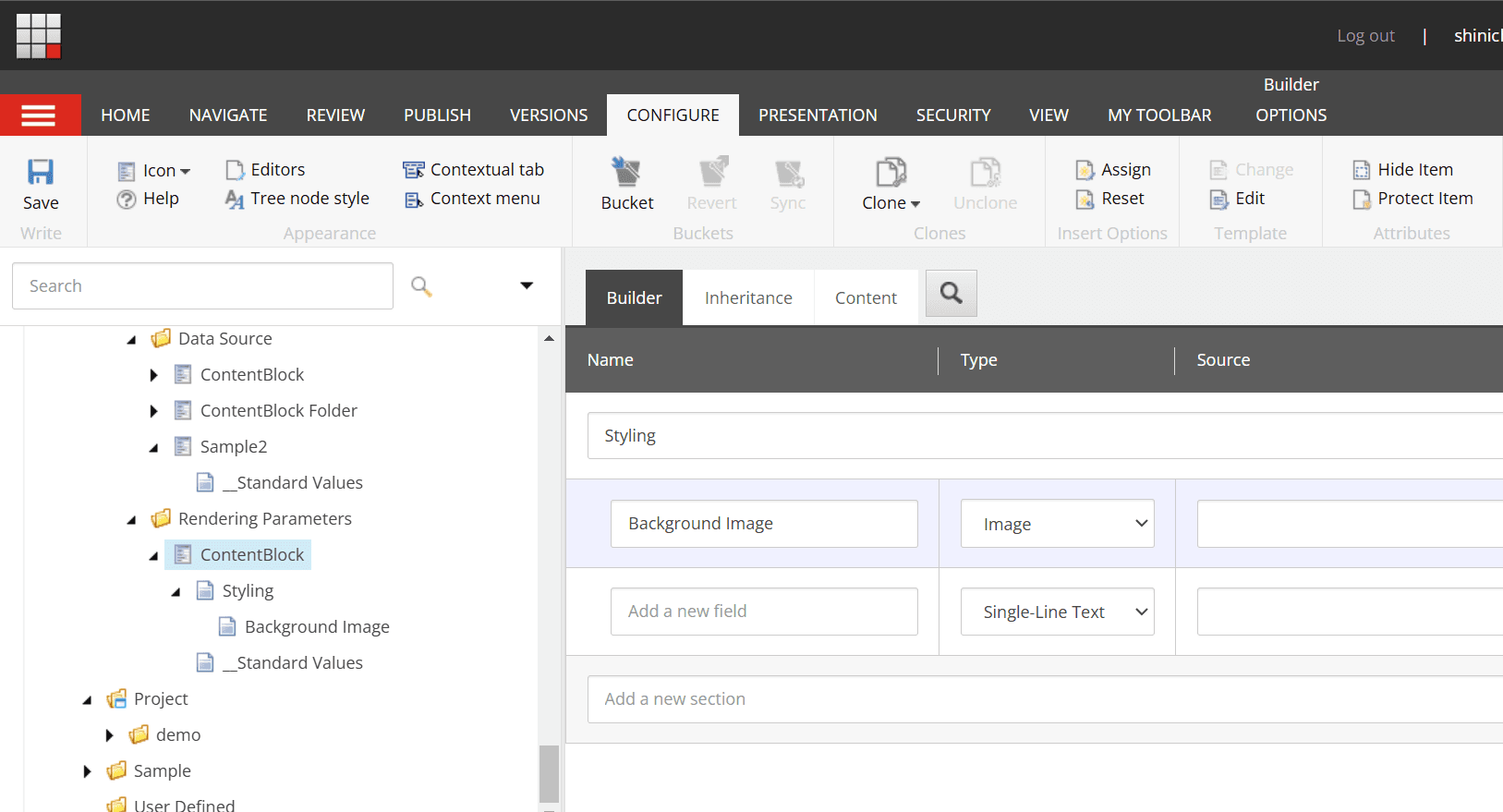Click the magnifier icon beside the Content tab
The image size is (1503, 812).
(951, 294)
